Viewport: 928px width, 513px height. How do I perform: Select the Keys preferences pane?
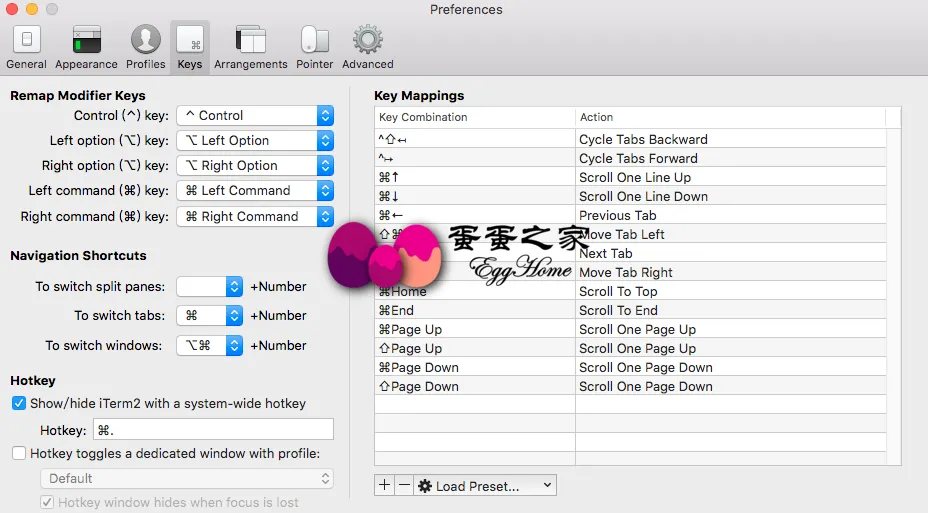pos(190,47)
